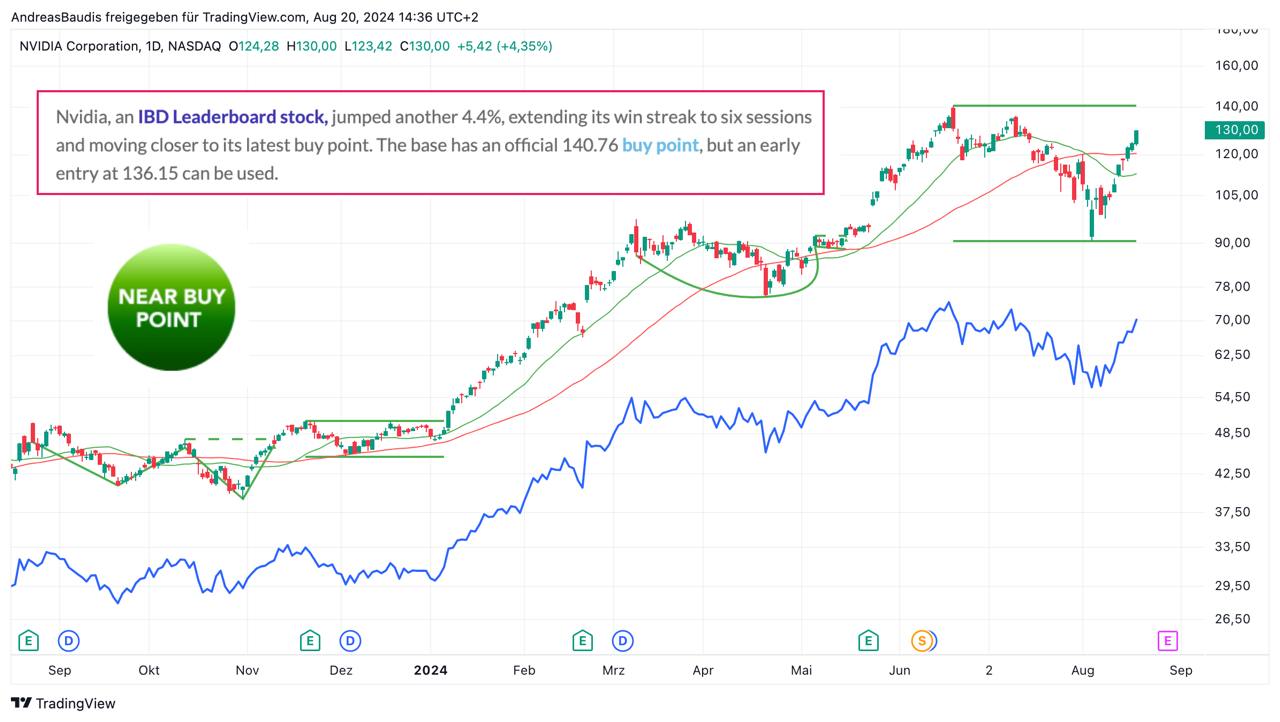The width and height of the screenshot is (1280, 722).
Task: Click the 90,00 label on price axis
Action: [x=1236, y=242]
